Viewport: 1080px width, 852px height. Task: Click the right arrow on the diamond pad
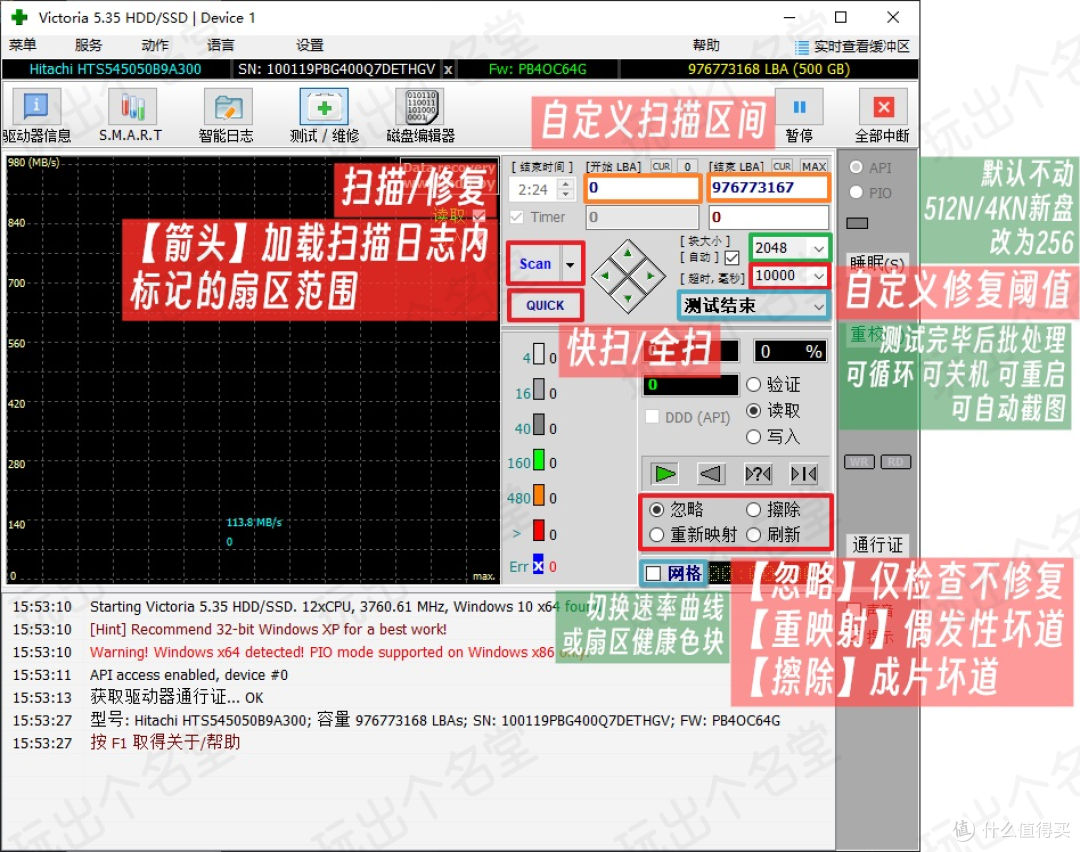point(650,276)
